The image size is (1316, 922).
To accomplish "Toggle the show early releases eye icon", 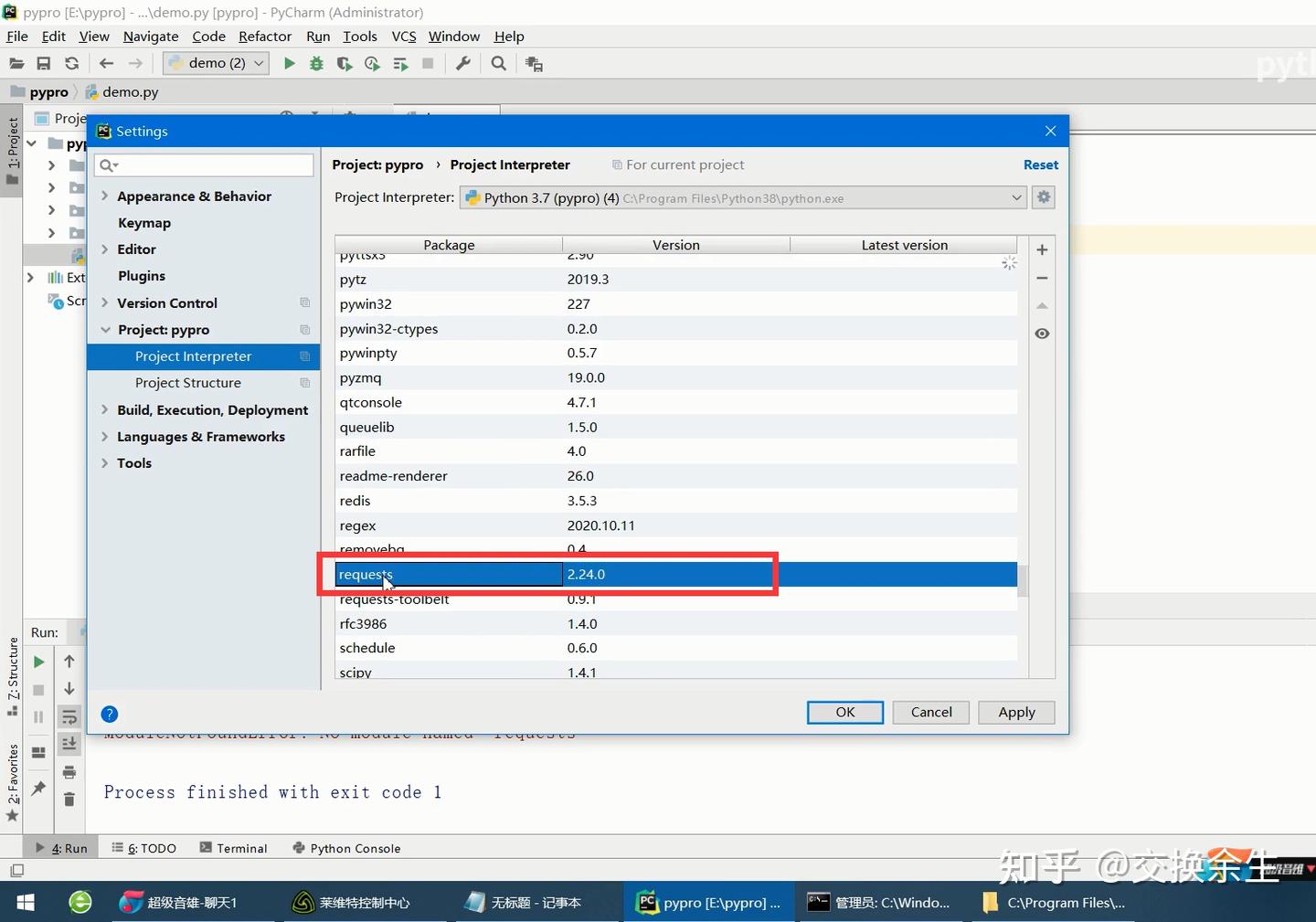I will pyautogui.click(x=1041, y=334).
